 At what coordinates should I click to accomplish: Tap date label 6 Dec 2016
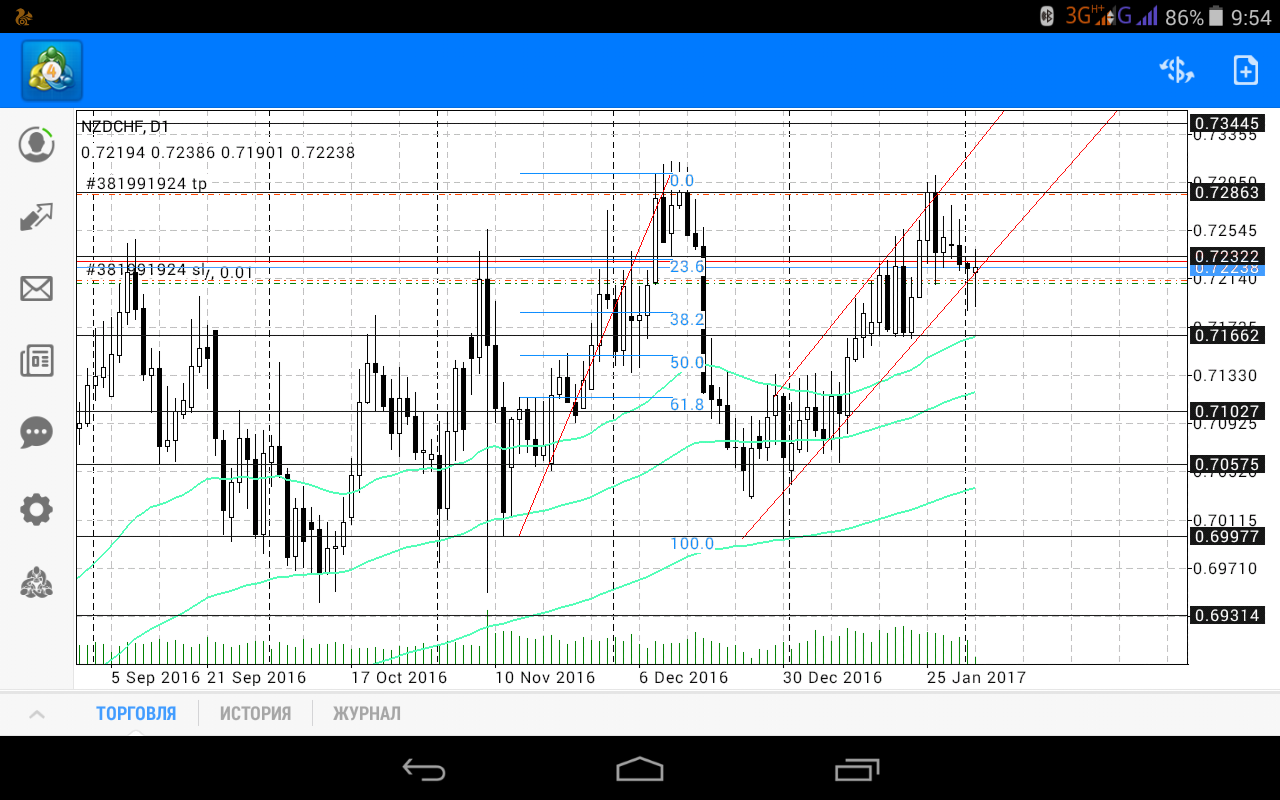pyautogui.click(x=684, y=677)
